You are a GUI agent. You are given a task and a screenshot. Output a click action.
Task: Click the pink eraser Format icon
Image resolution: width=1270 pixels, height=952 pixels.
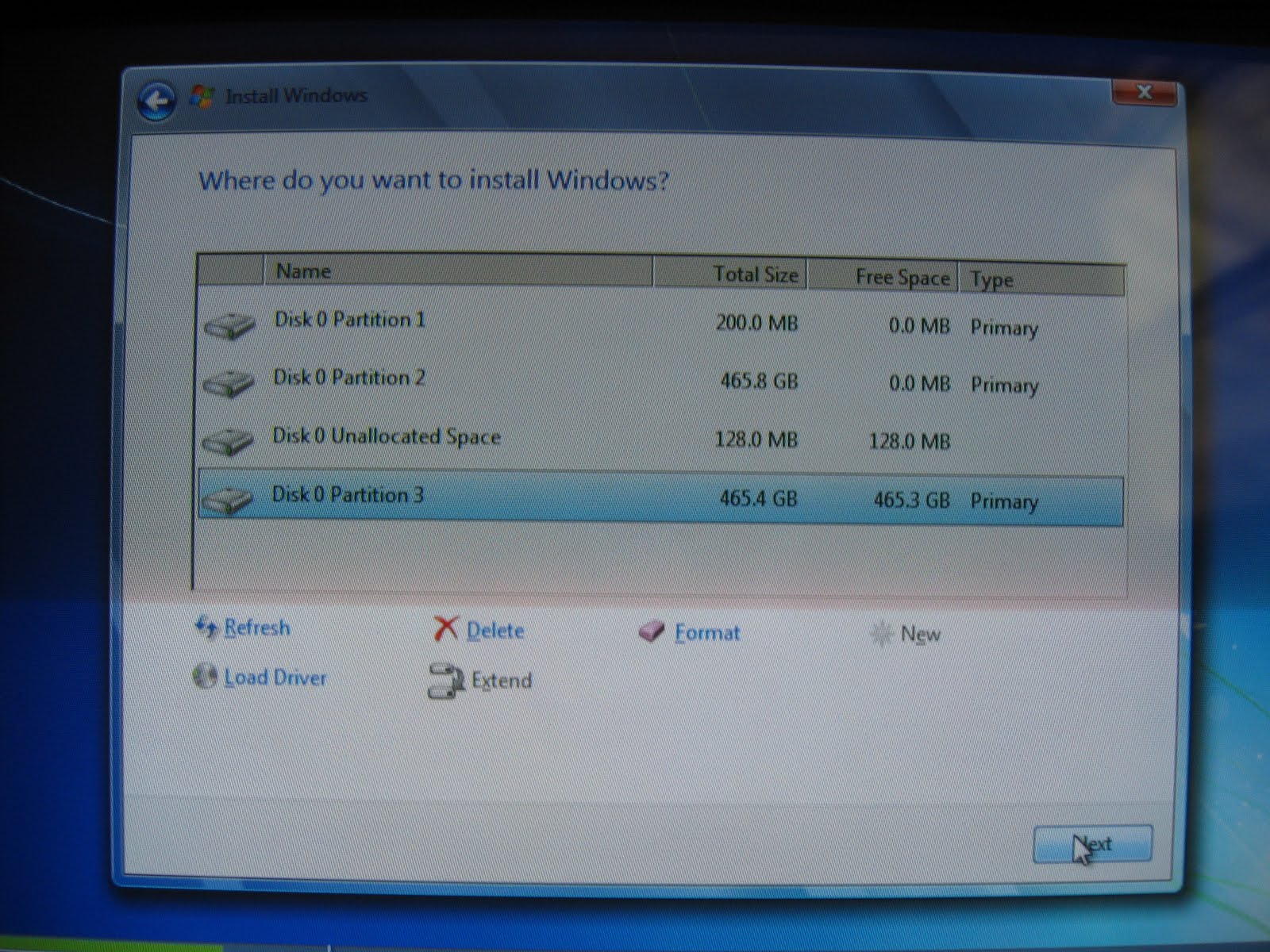(651, 632)
